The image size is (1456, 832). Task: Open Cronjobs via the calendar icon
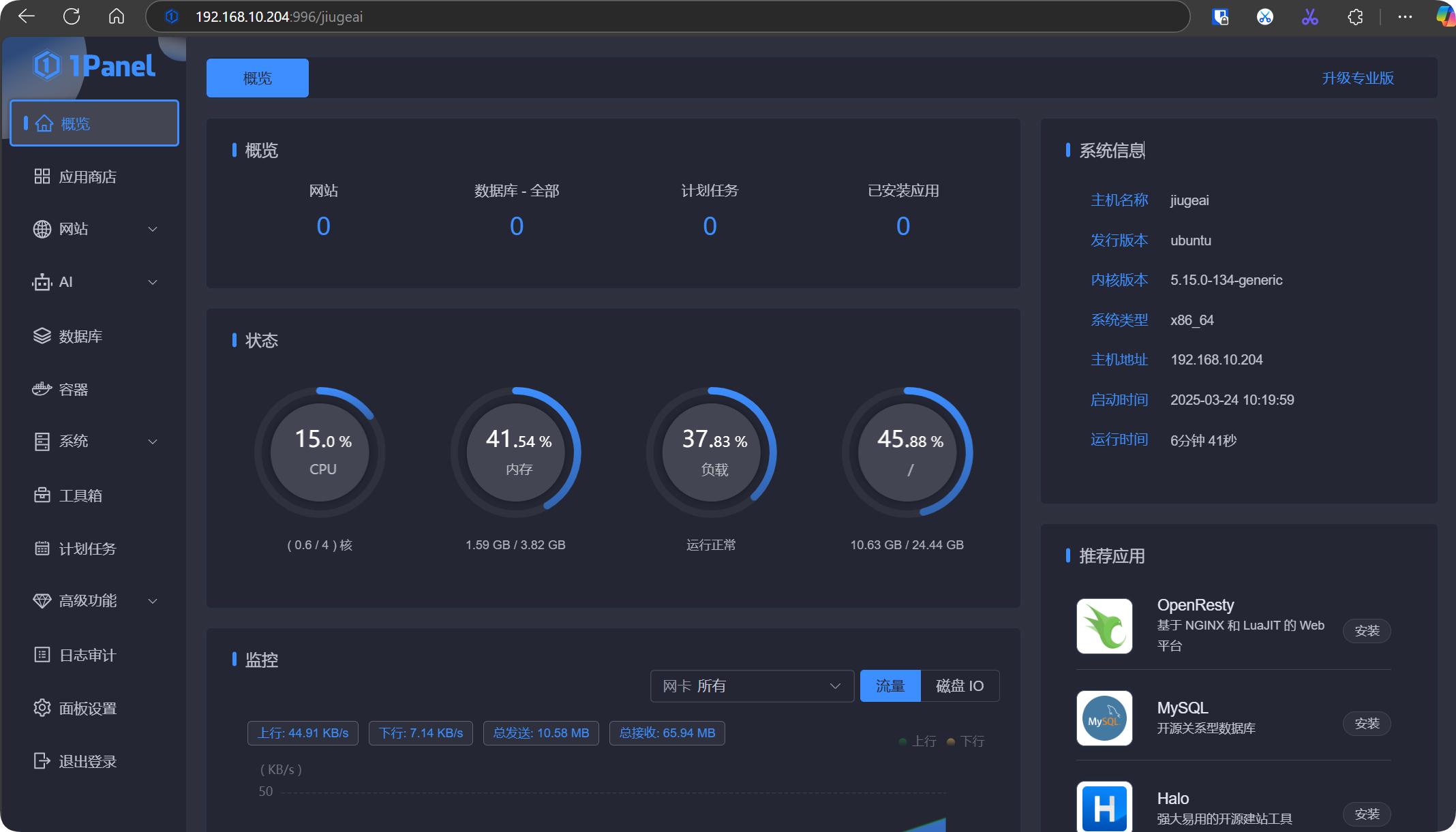coord(42,549)
